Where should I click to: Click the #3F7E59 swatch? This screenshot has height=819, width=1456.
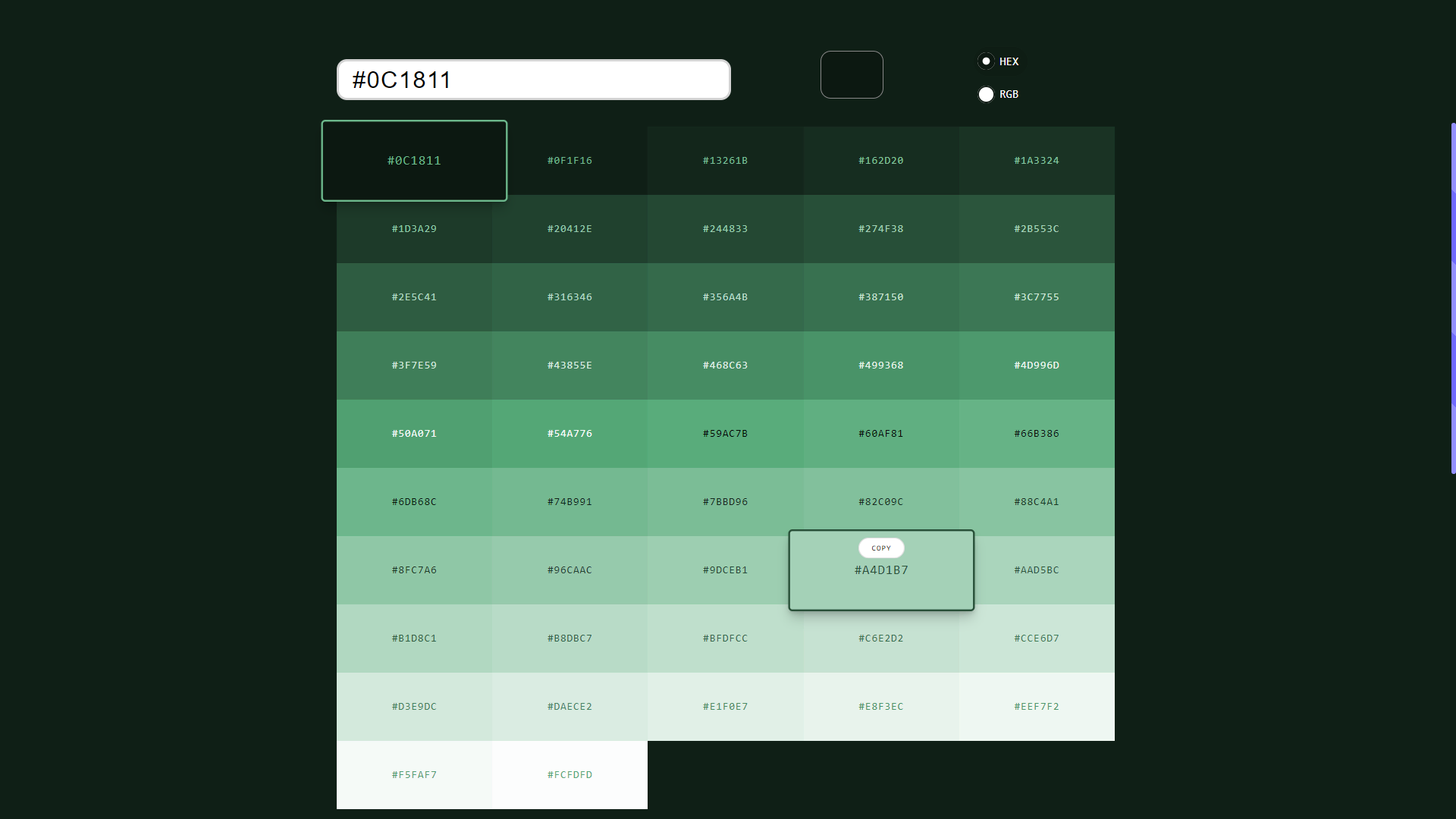(x=414, y=366)
